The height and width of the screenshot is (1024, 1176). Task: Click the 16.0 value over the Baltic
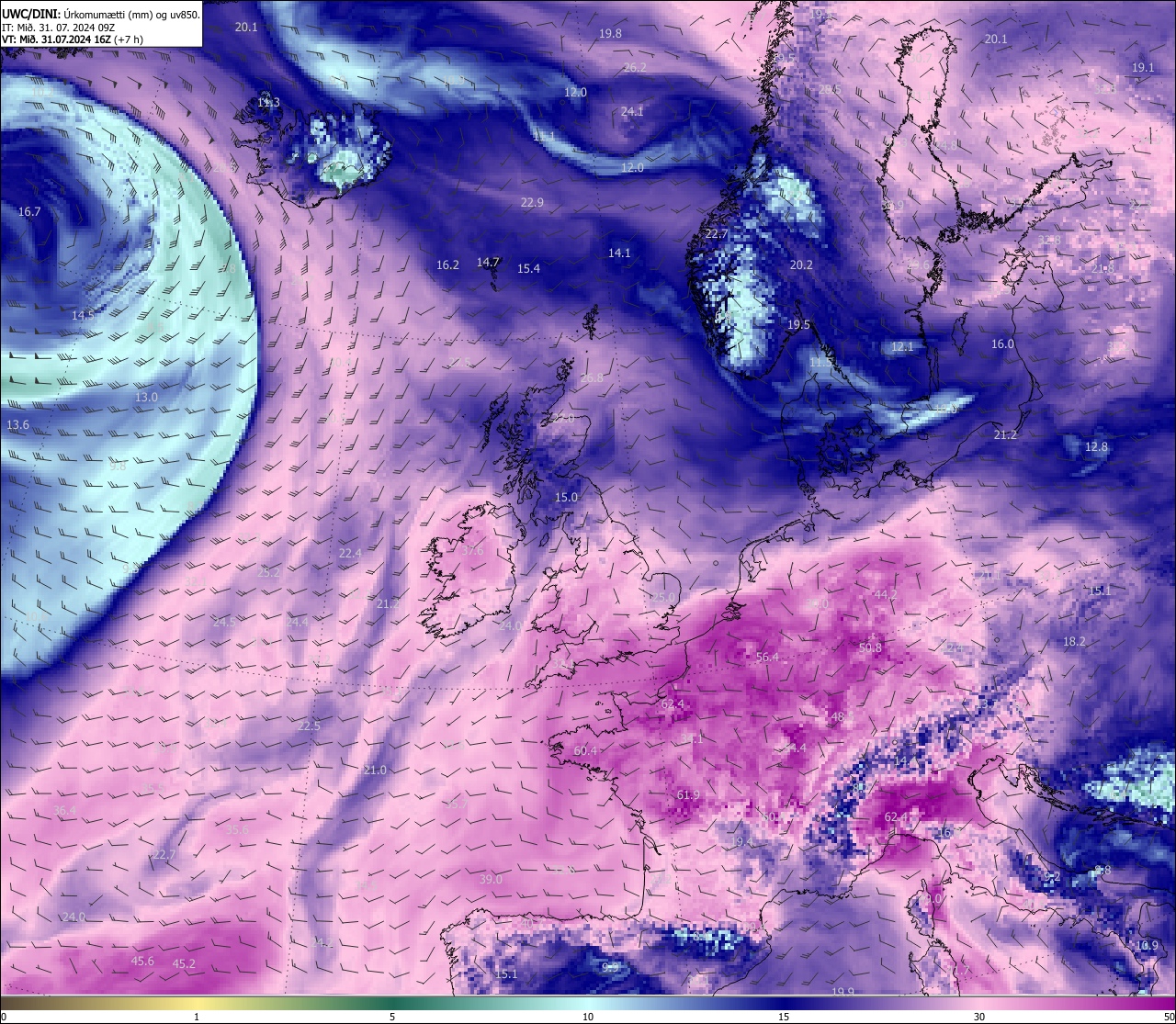pyautogui.click(x=1002, y=344)
